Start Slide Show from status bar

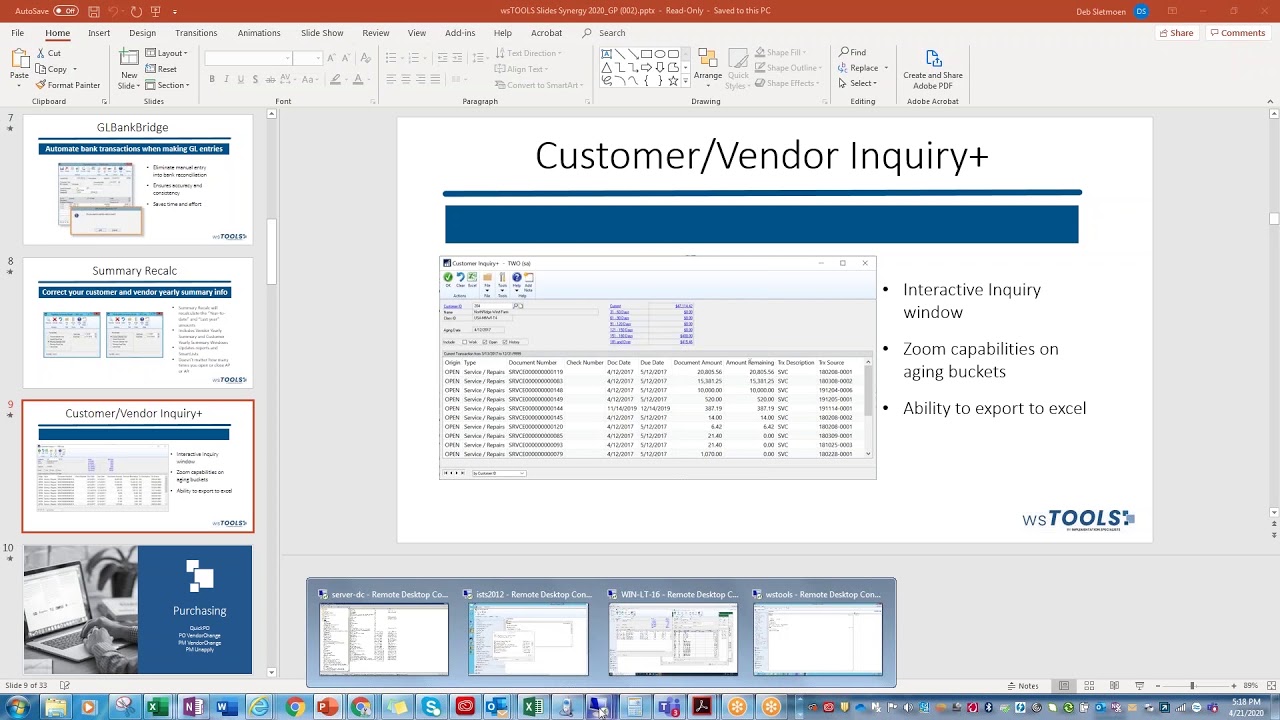click(x=1139, y=686)
